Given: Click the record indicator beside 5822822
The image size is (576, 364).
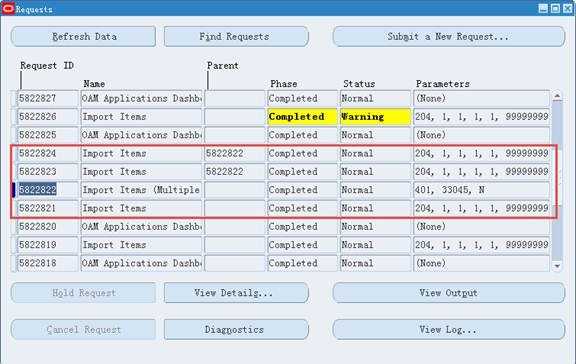Looking at the screenshot, I should pos(14,190).
